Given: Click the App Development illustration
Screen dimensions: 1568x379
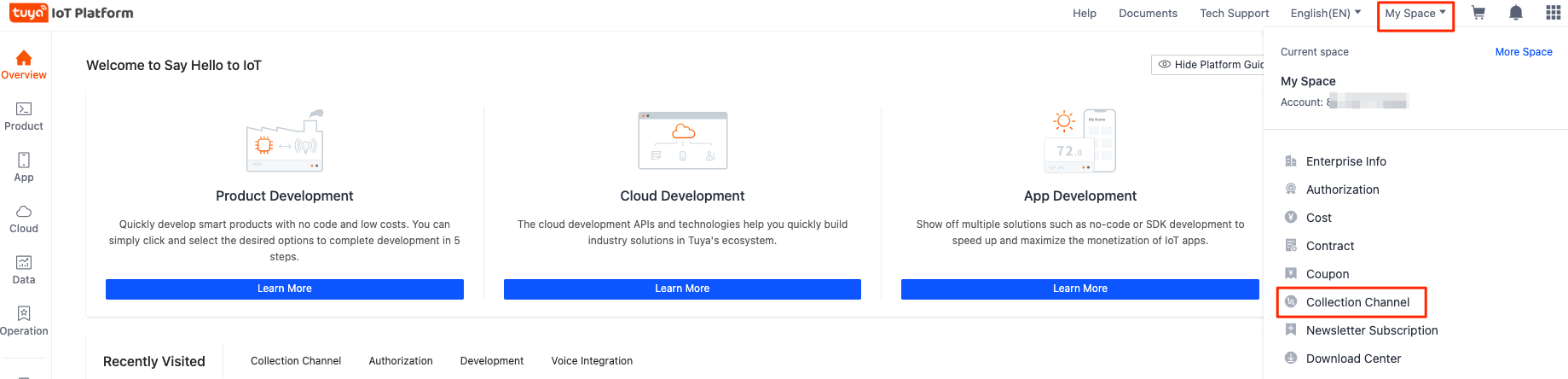Looking at the screenshot, I should point(1080,141).
